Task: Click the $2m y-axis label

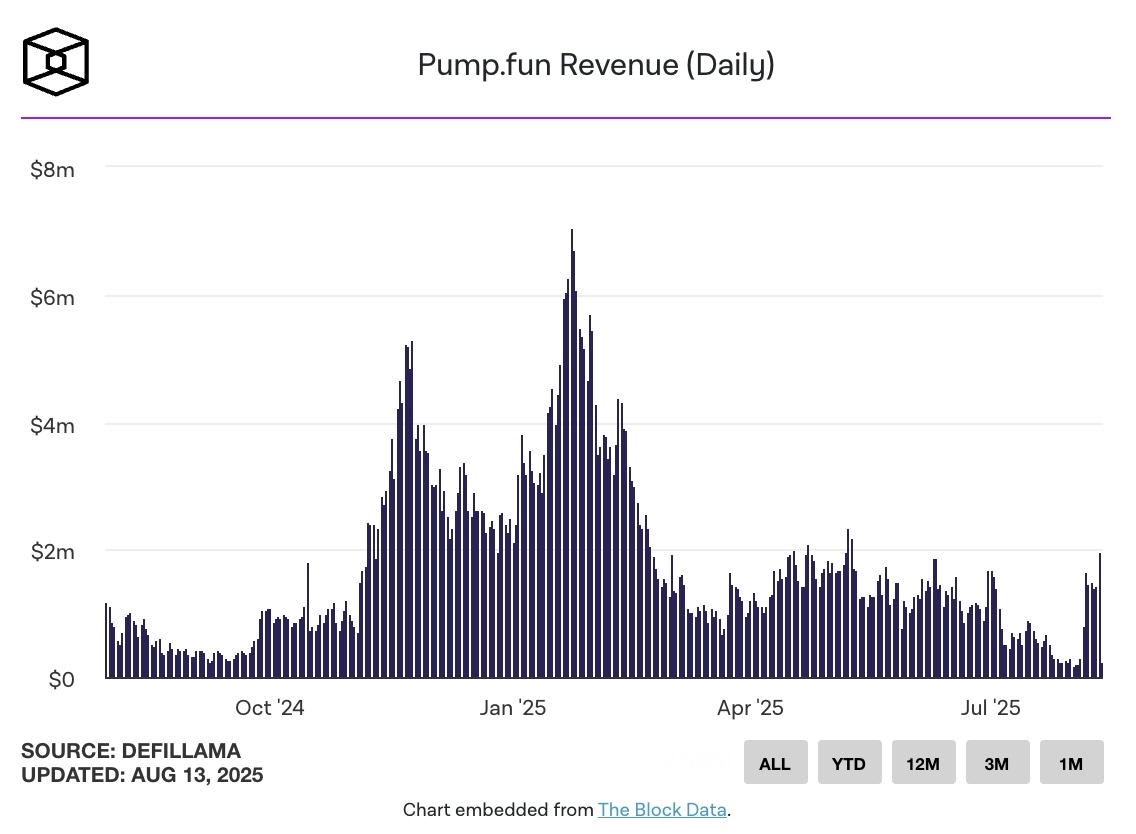Action: coord(52,551)
